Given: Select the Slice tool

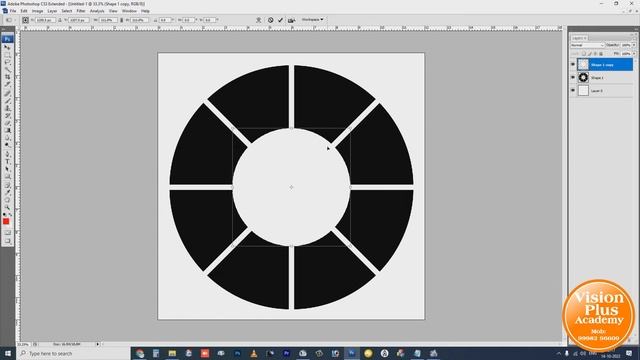Looking at the screenshot, I should [x=7, y=84].
